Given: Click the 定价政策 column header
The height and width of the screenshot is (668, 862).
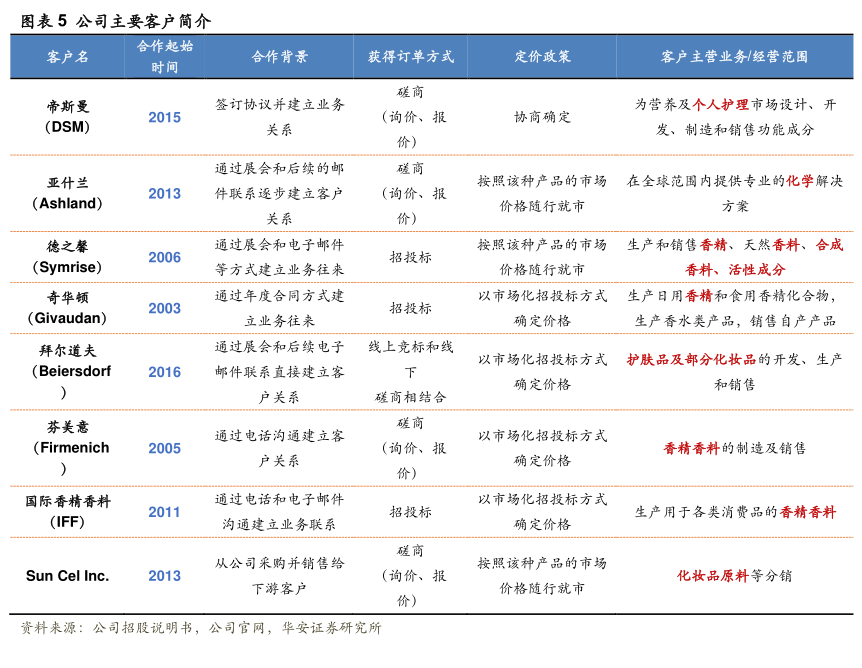Looking at the screenshot, I should click(542, 57).
